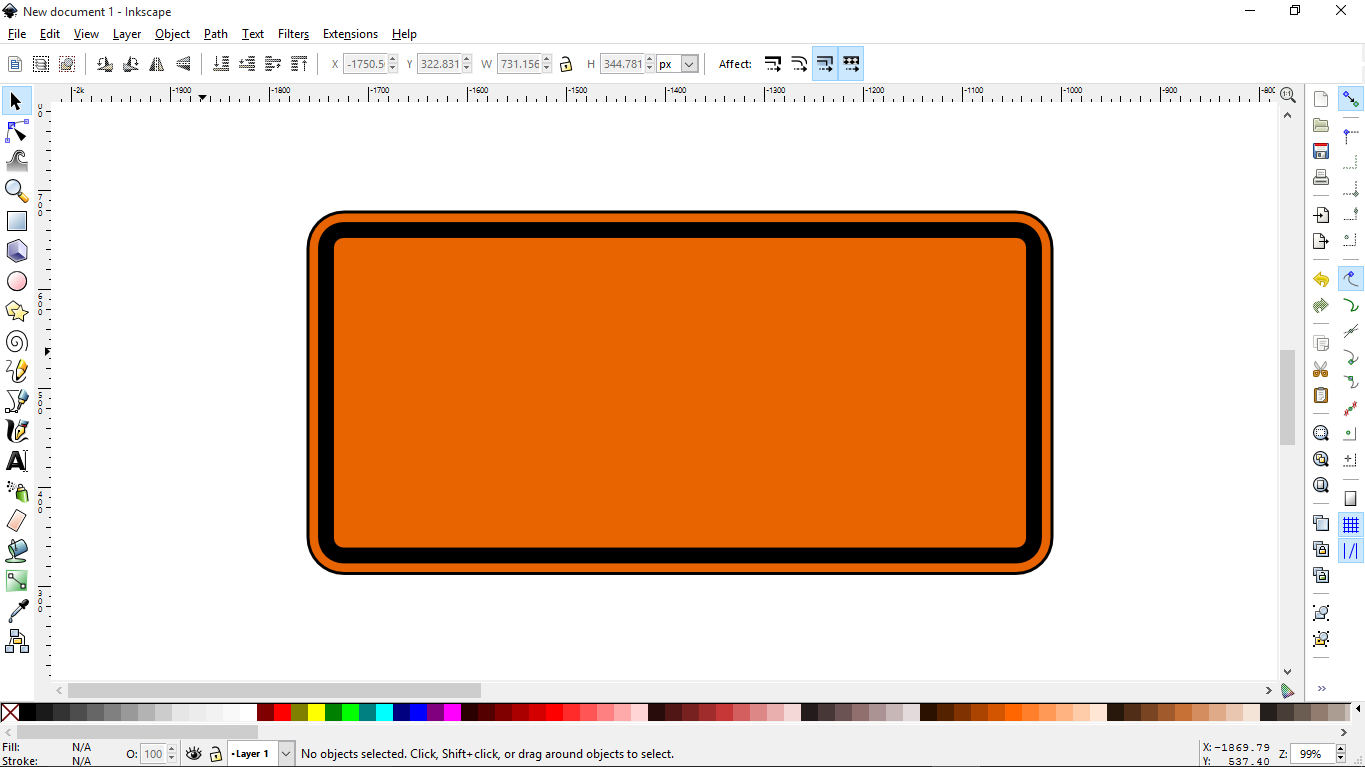
Task: Pick the yellow palette swatch
Action: [x=316, y=713]
